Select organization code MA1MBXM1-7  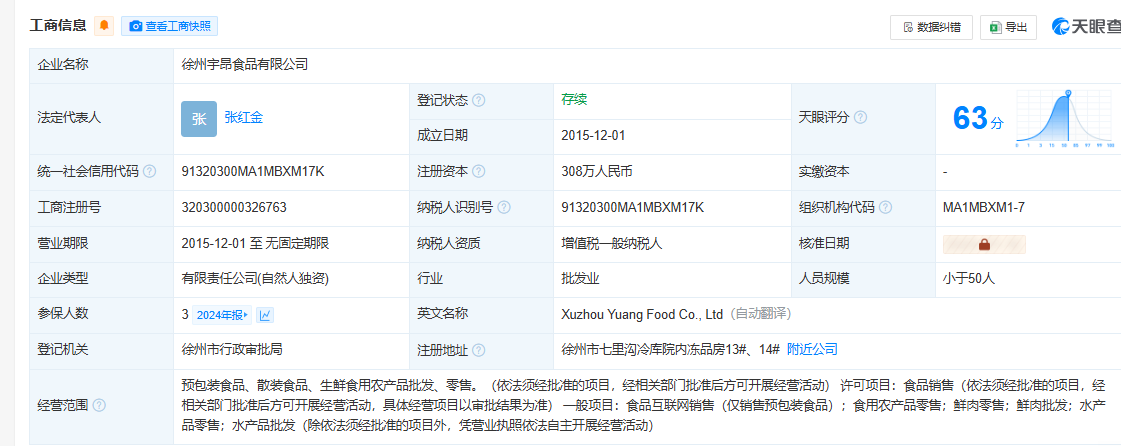(x=984, y=207)
